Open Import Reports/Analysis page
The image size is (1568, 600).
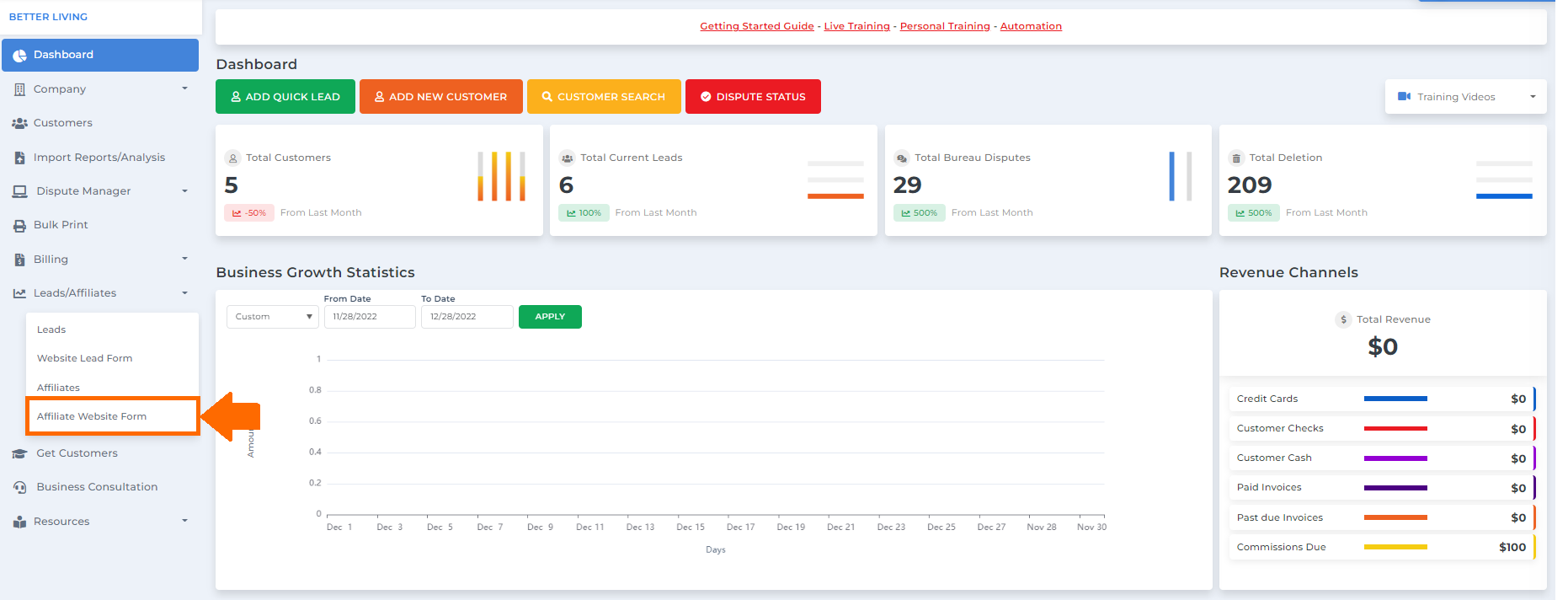pos(100,158)
